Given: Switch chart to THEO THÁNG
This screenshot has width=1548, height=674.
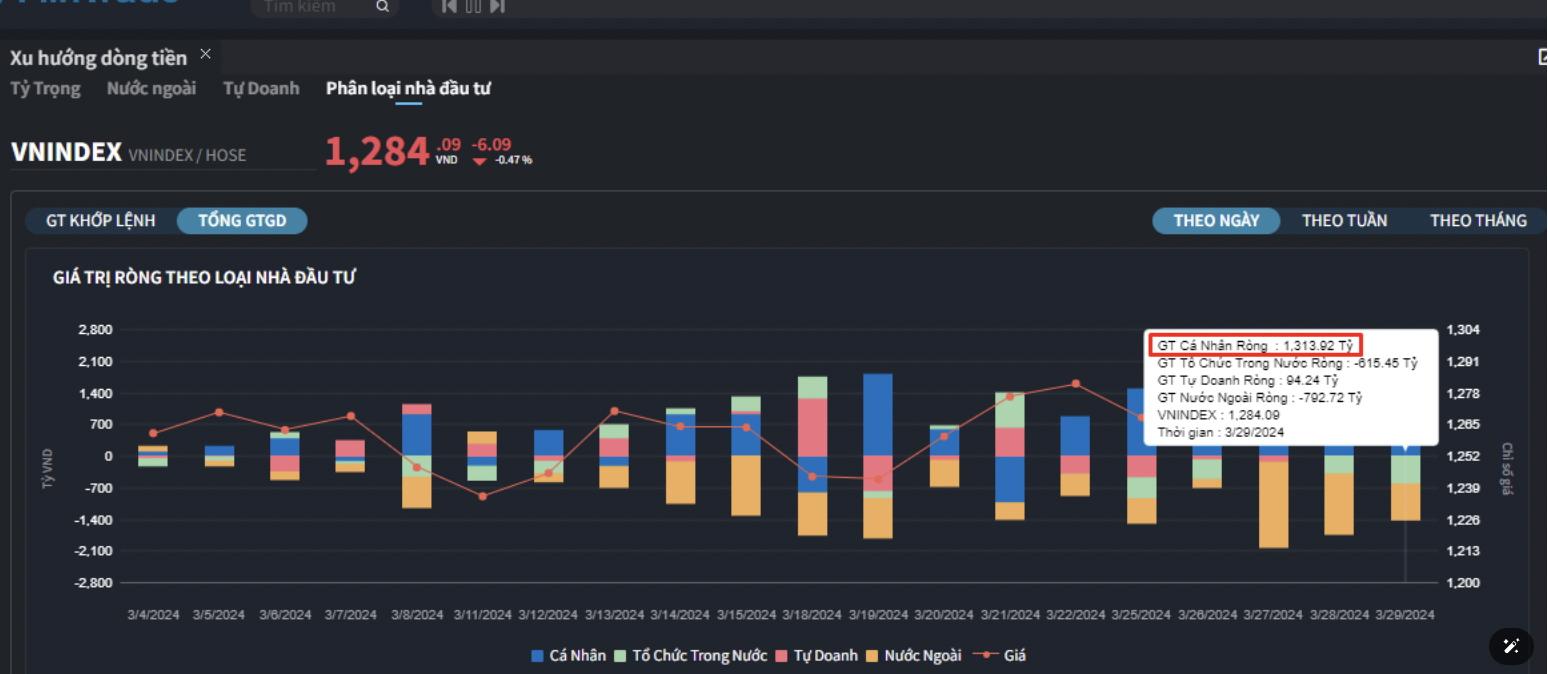Looking at the screenshot, I should pos(1478,221).
